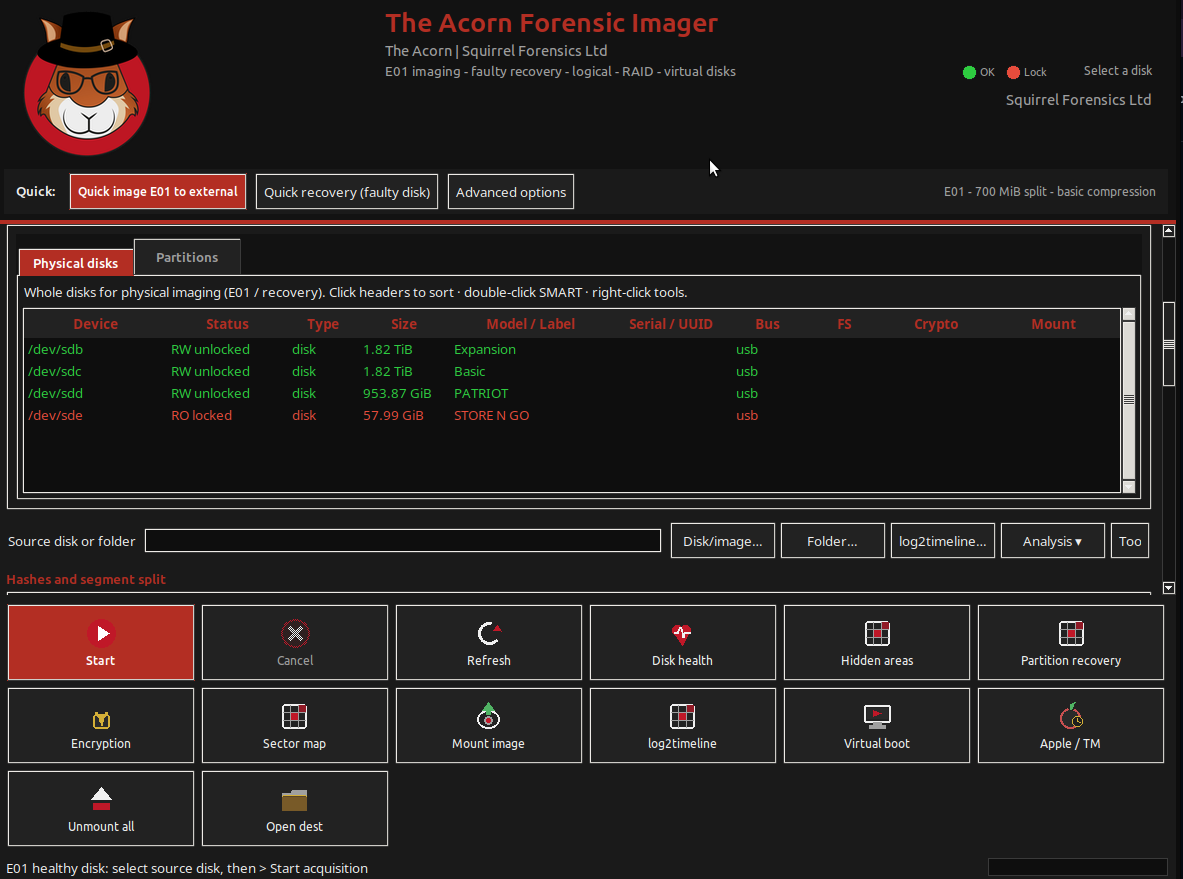This screenshot has width=1183, height=879.
Task: Open the Apple / TM tool
Action: pos(1071,725)
